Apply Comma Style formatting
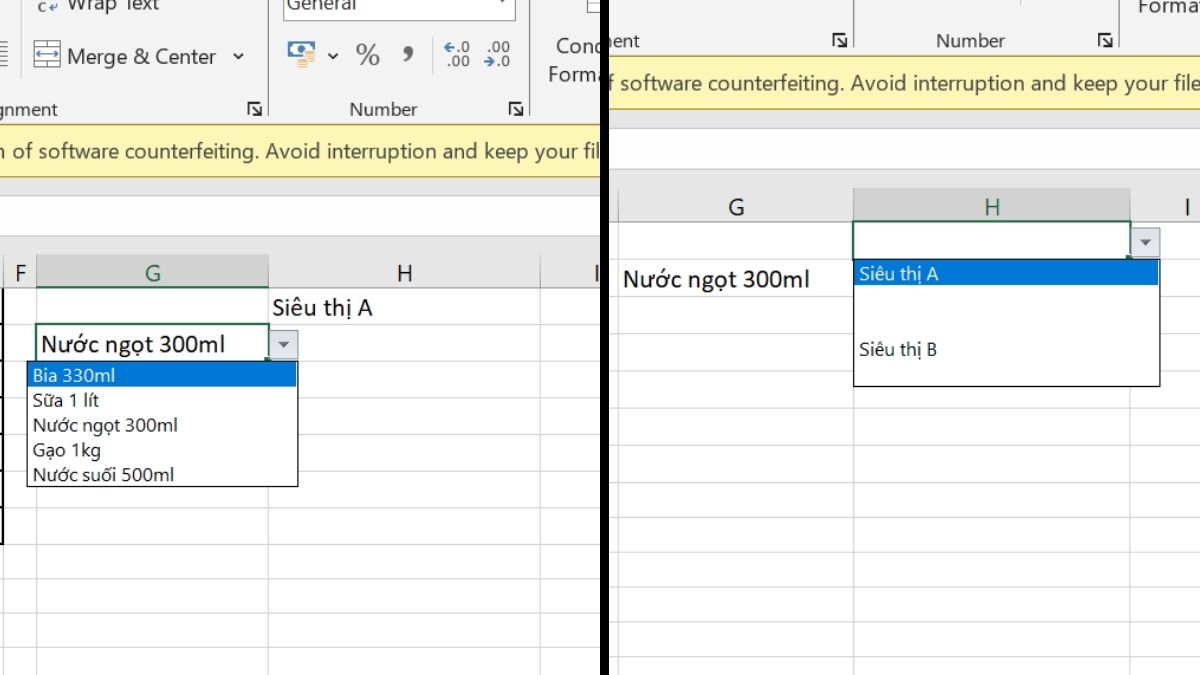Image resolution: width=1200 pixels, height=675 pixels. tap(407, 54)
